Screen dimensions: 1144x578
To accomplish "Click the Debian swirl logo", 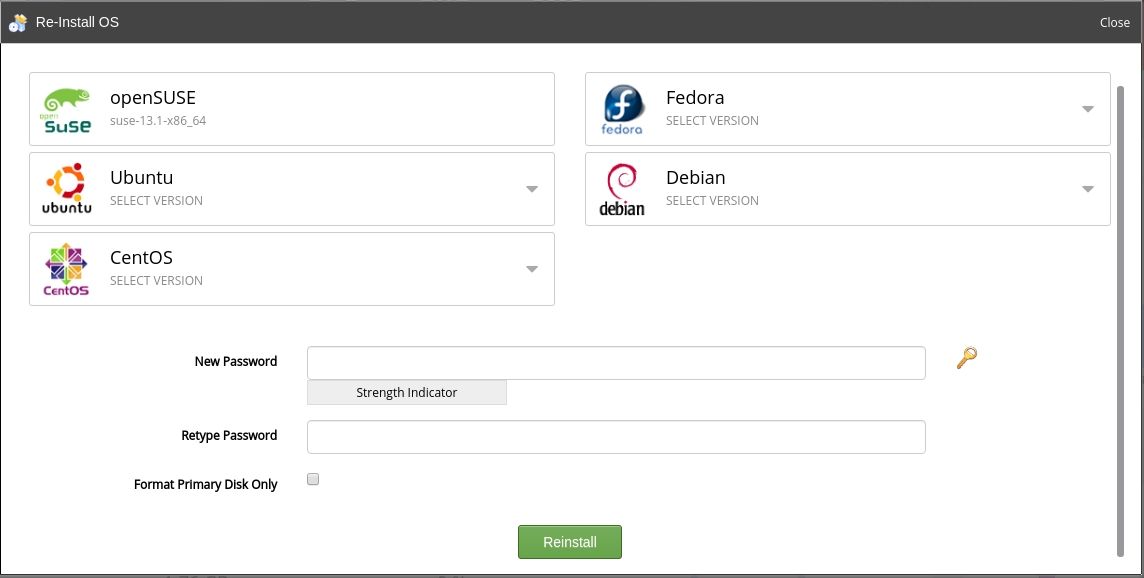I will pyautogui.click(x=622, y=190).
